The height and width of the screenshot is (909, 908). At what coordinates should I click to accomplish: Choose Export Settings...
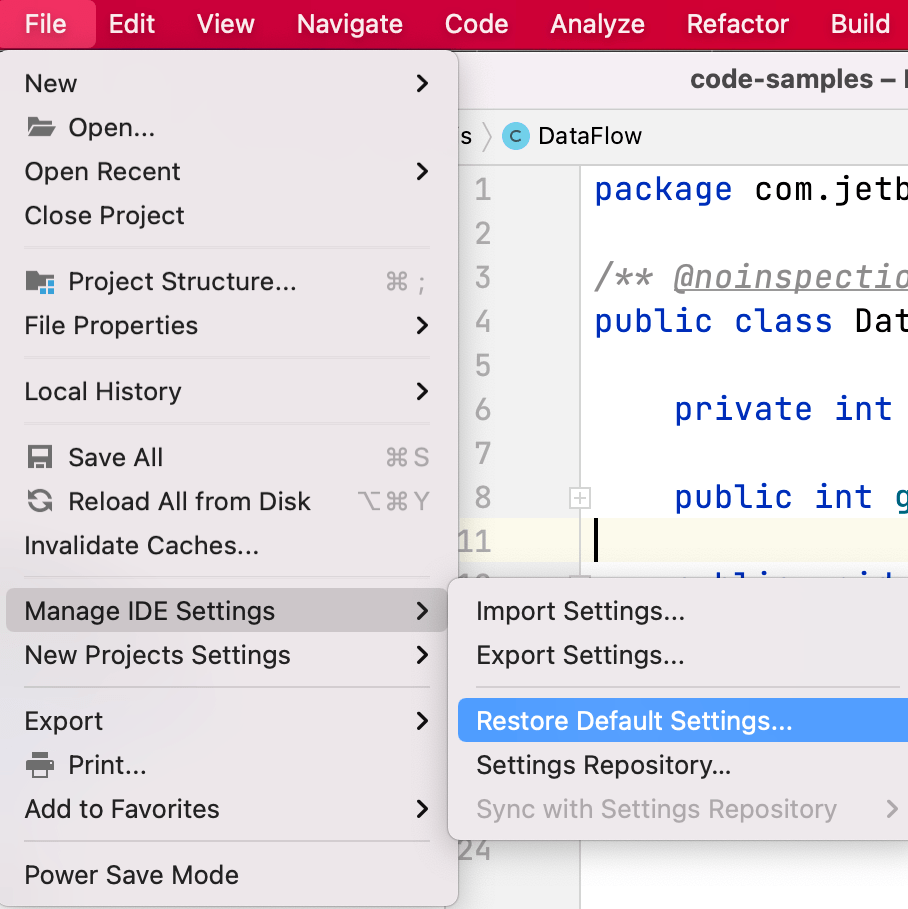[x=580, y=656]
